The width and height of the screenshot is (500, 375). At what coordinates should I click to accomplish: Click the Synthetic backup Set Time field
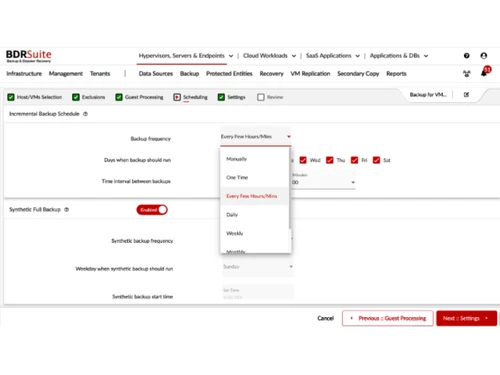tap(258, 293)
